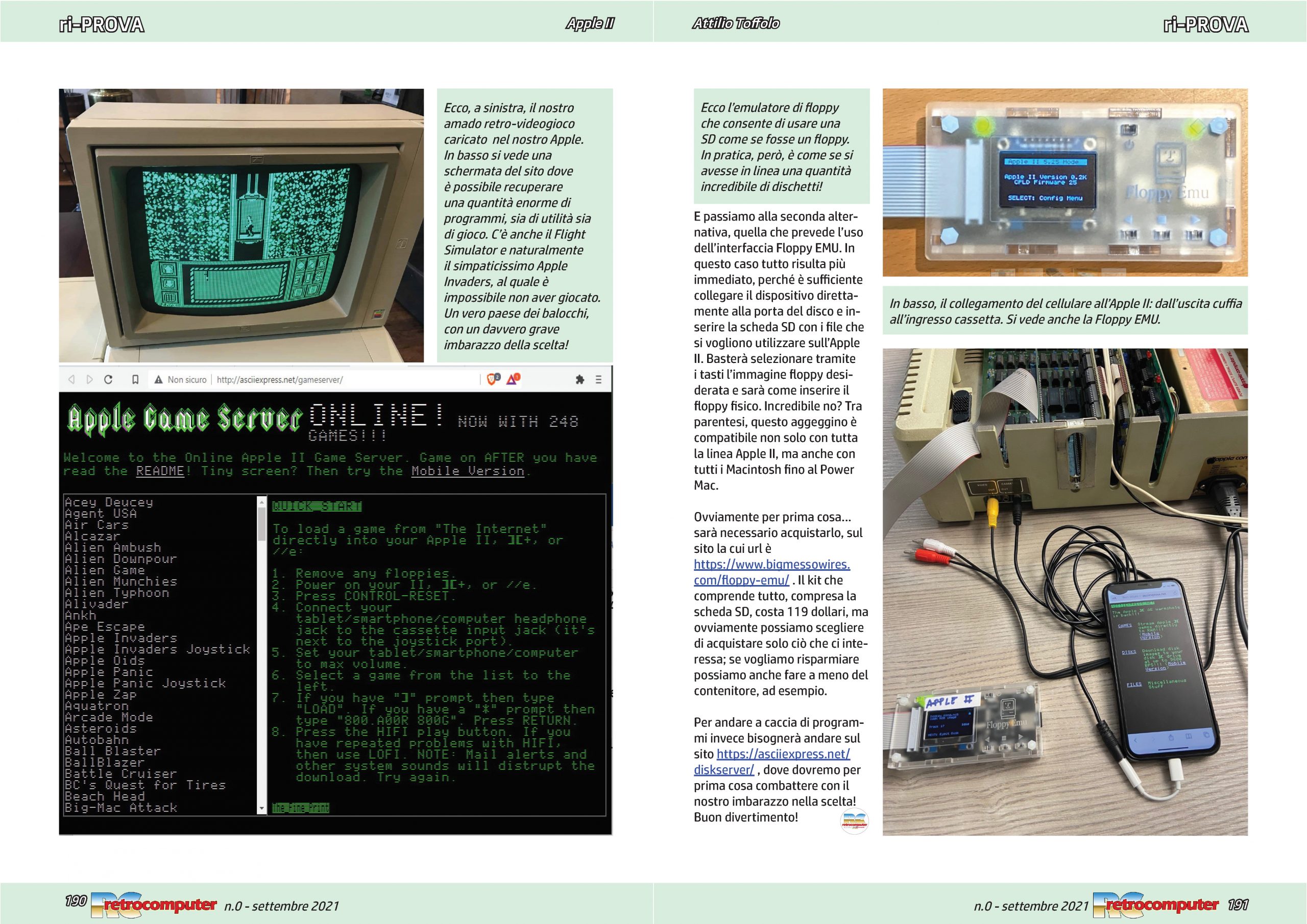Screen dimensions: 1307x924
Task: Click the Floppy Emu close-up photo
Action: pyautogui.click(x=1065, y=183)
